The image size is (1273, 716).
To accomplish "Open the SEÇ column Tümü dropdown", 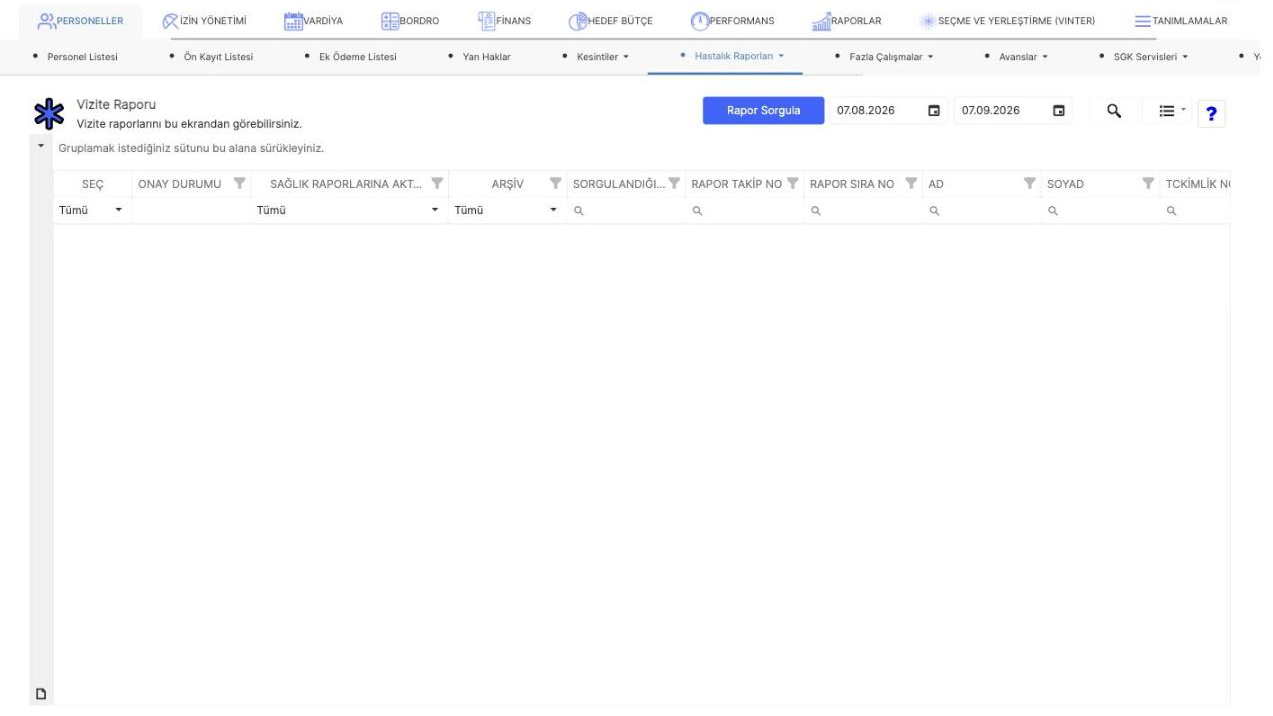I will click(x=91, y=211).
